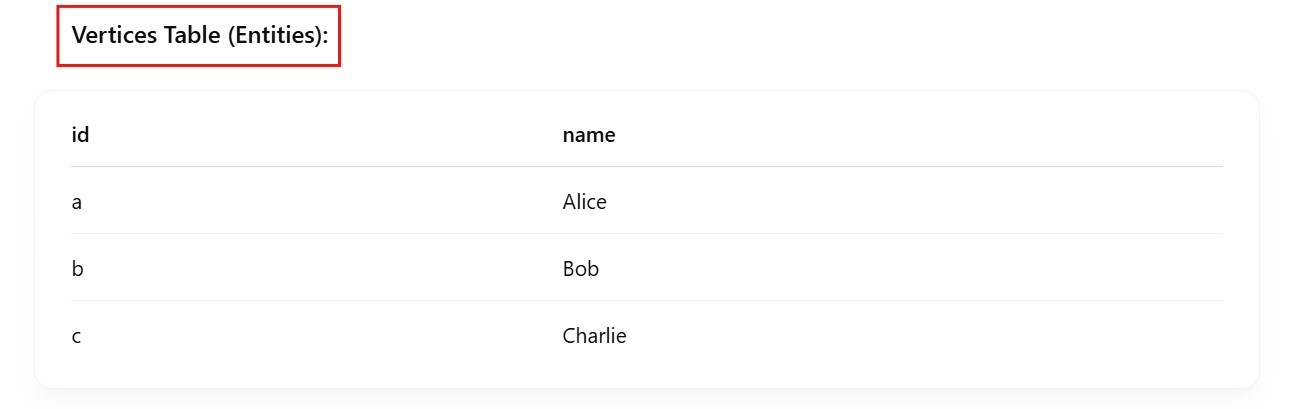Click the id cell "c"
Screen dimensions: 1290x409
(x=77, y=336)
